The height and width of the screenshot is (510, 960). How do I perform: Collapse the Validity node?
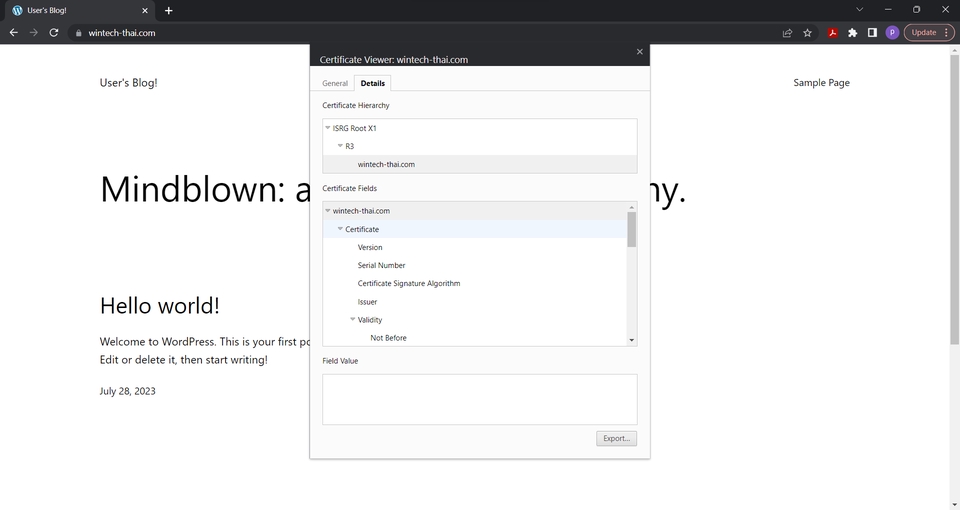[x=353, y=320]
